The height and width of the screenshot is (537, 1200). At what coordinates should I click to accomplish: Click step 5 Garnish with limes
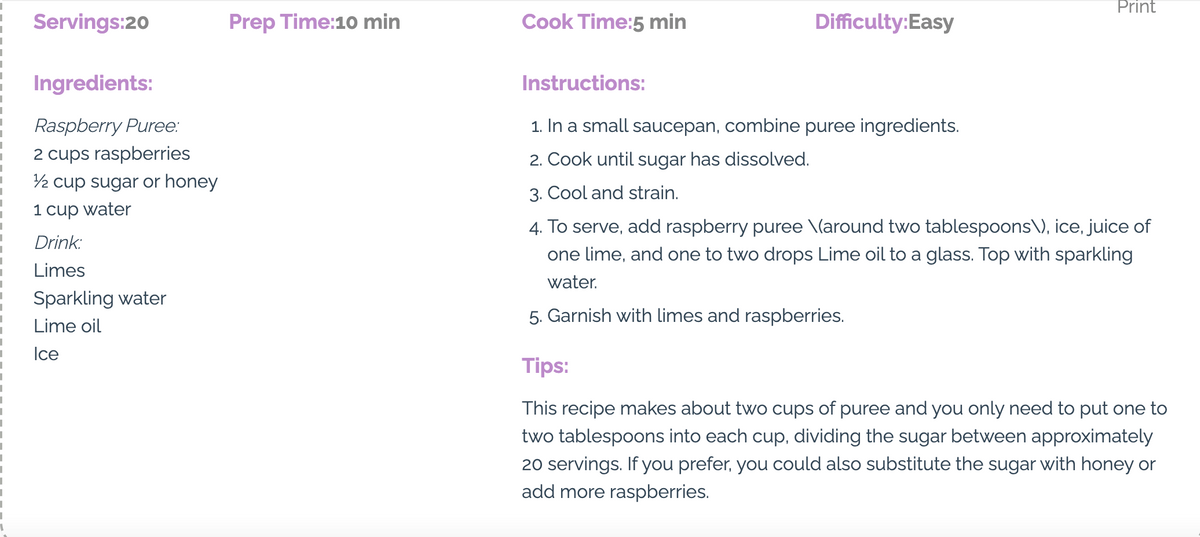[686, 316]
